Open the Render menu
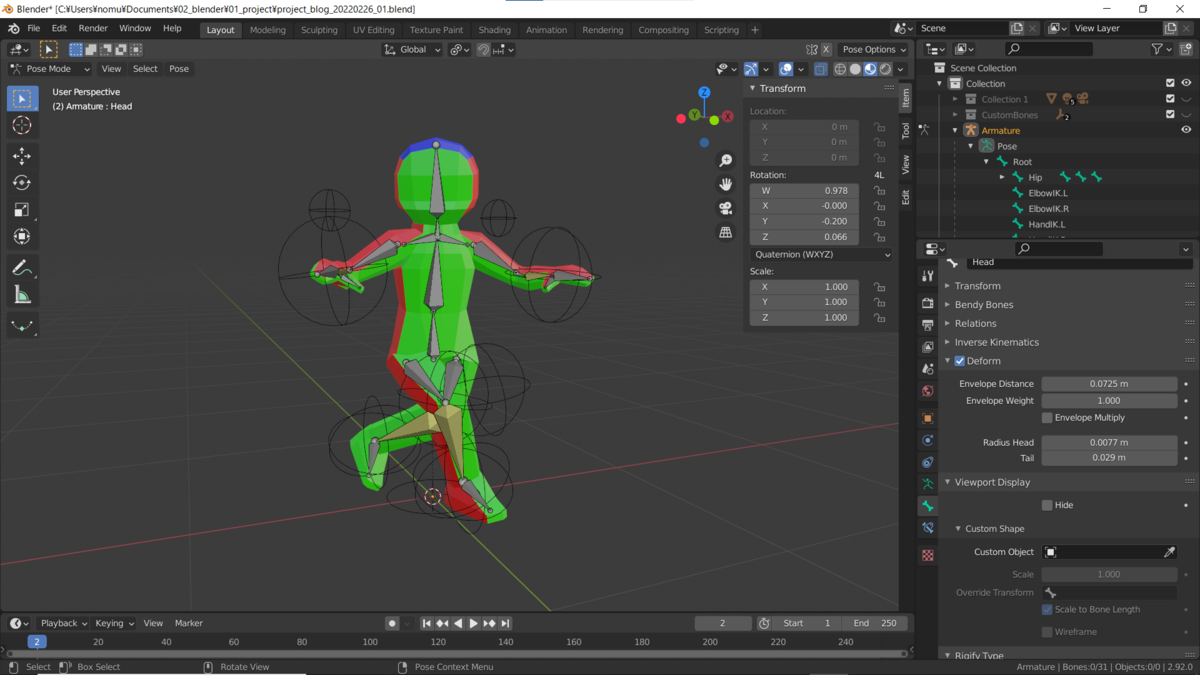This screenshot has height=675, width=1200. pos(92,29)
